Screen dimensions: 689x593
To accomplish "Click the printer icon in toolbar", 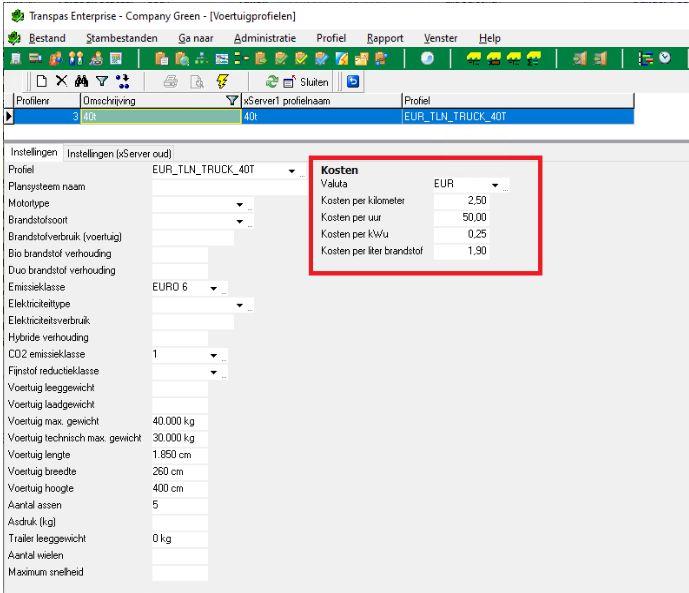I will [171, 82].
